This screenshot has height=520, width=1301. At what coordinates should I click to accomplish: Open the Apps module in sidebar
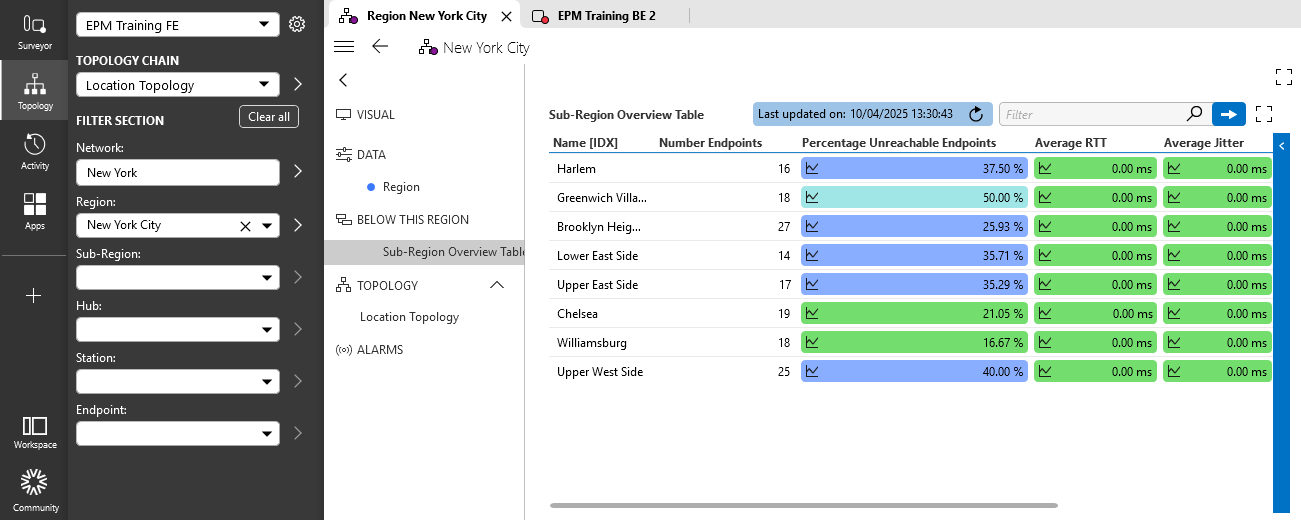point(34,211)
